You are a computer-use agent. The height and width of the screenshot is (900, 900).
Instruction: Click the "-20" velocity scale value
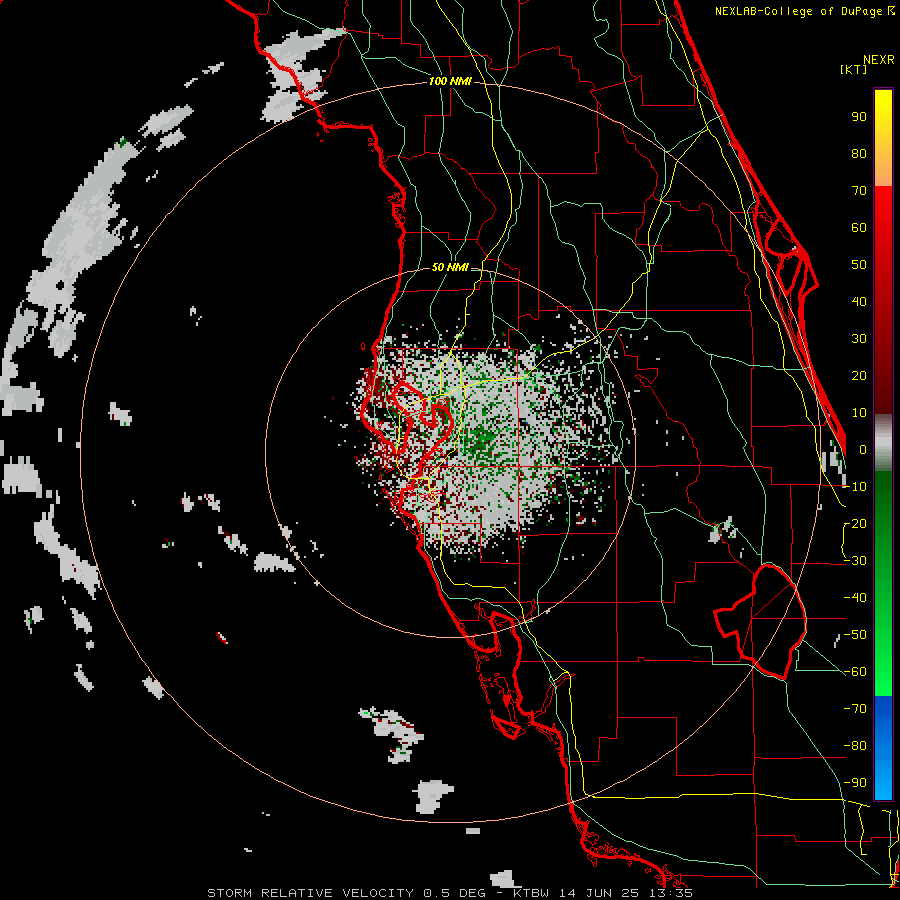coord(855,524)
